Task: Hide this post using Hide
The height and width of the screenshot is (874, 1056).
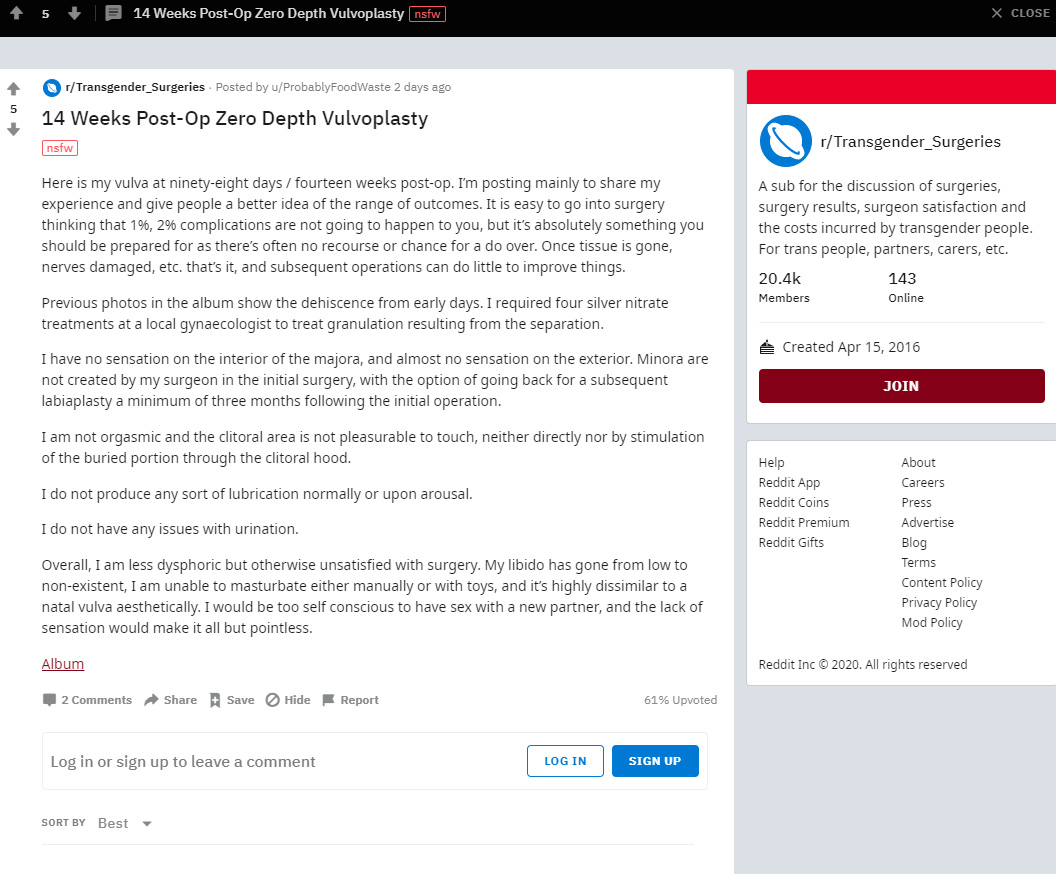Action: pos(288,700)
